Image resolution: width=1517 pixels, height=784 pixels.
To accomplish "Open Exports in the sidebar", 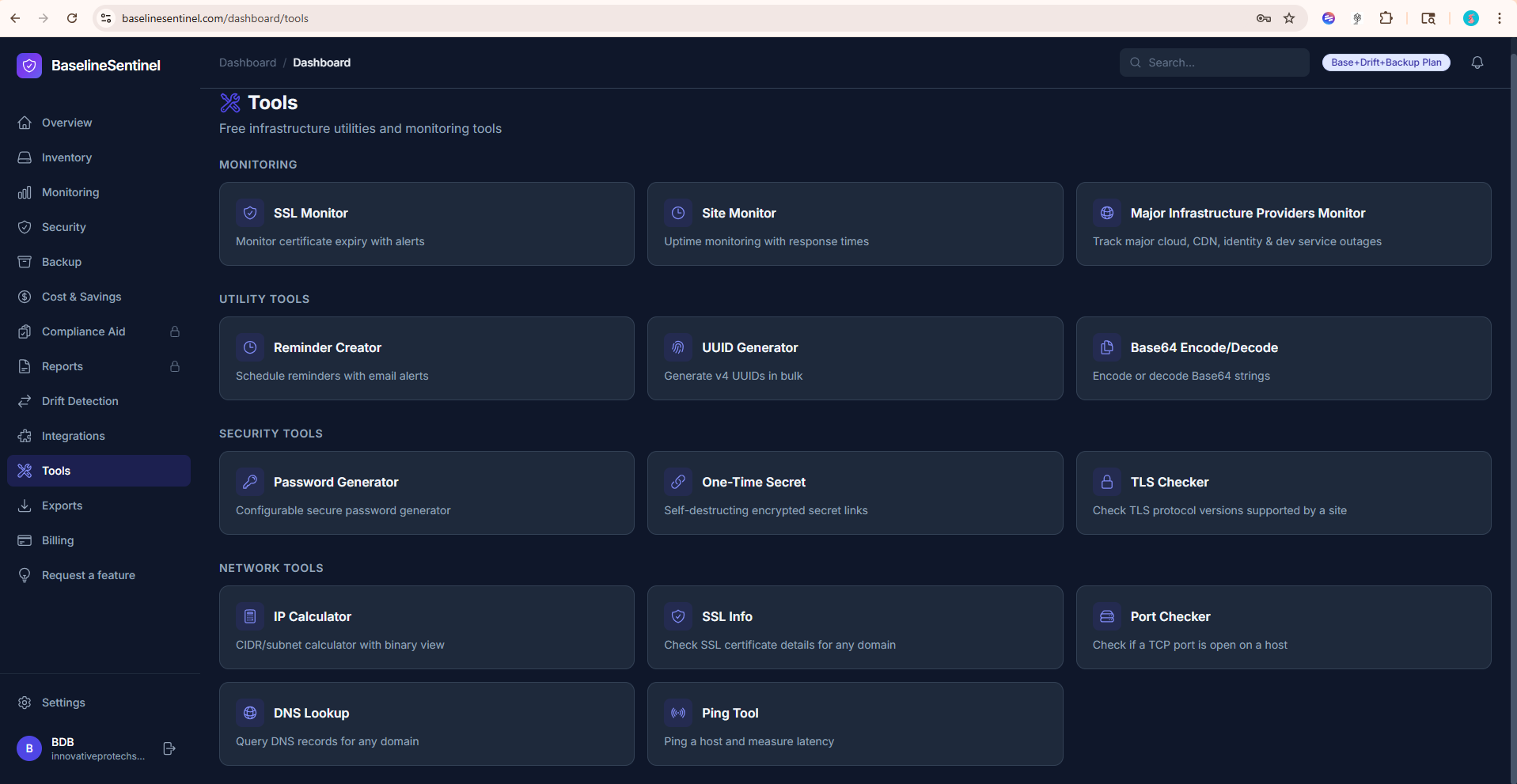I will click(99, 506).
